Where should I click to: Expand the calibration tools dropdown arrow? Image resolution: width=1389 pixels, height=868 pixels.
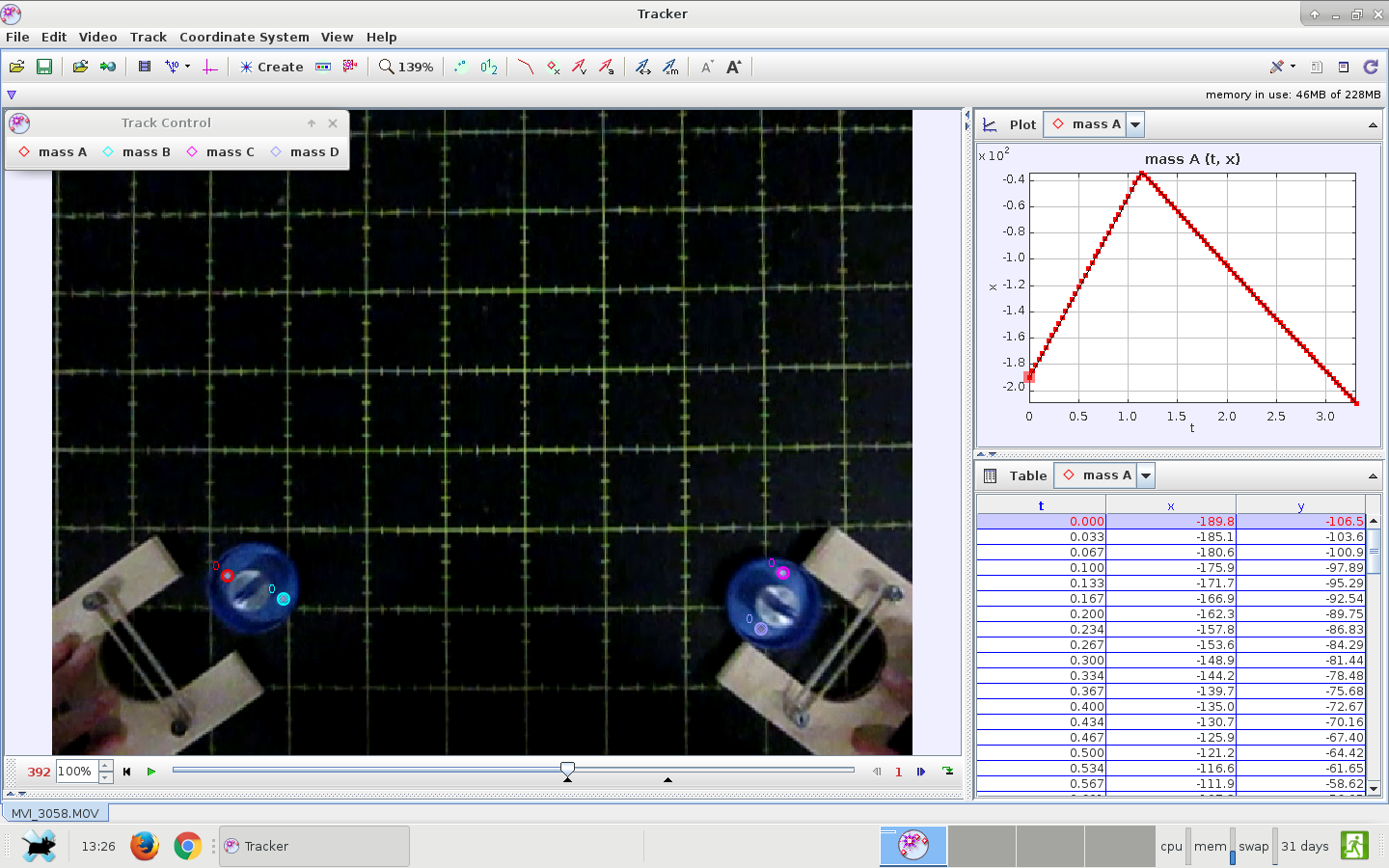coord(187,67)
